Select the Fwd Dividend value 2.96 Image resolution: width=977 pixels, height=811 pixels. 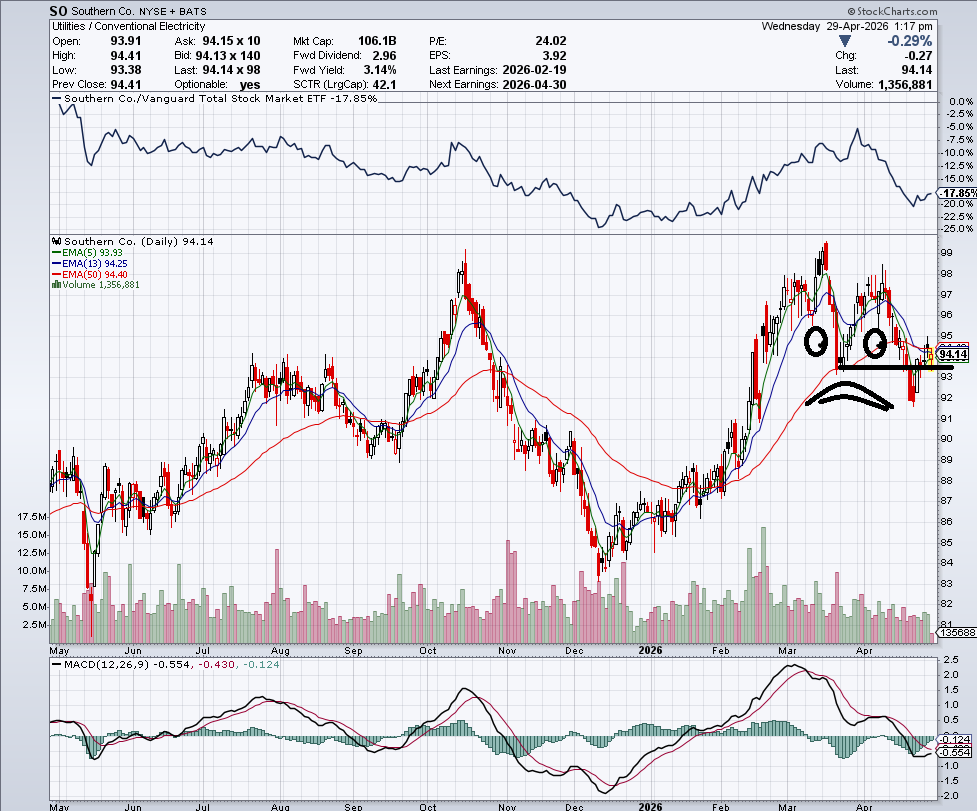[x=384, y=55]
